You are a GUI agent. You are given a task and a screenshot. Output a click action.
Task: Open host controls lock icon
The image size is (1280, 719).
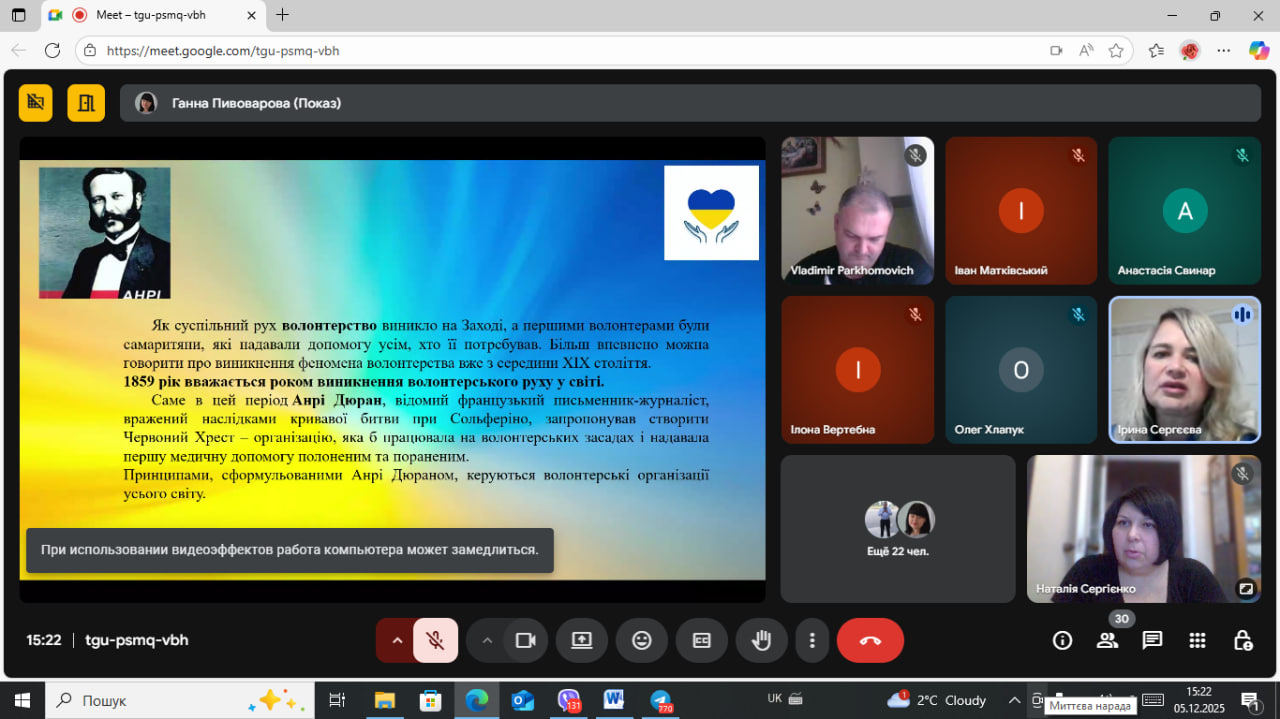(1242, 641)
